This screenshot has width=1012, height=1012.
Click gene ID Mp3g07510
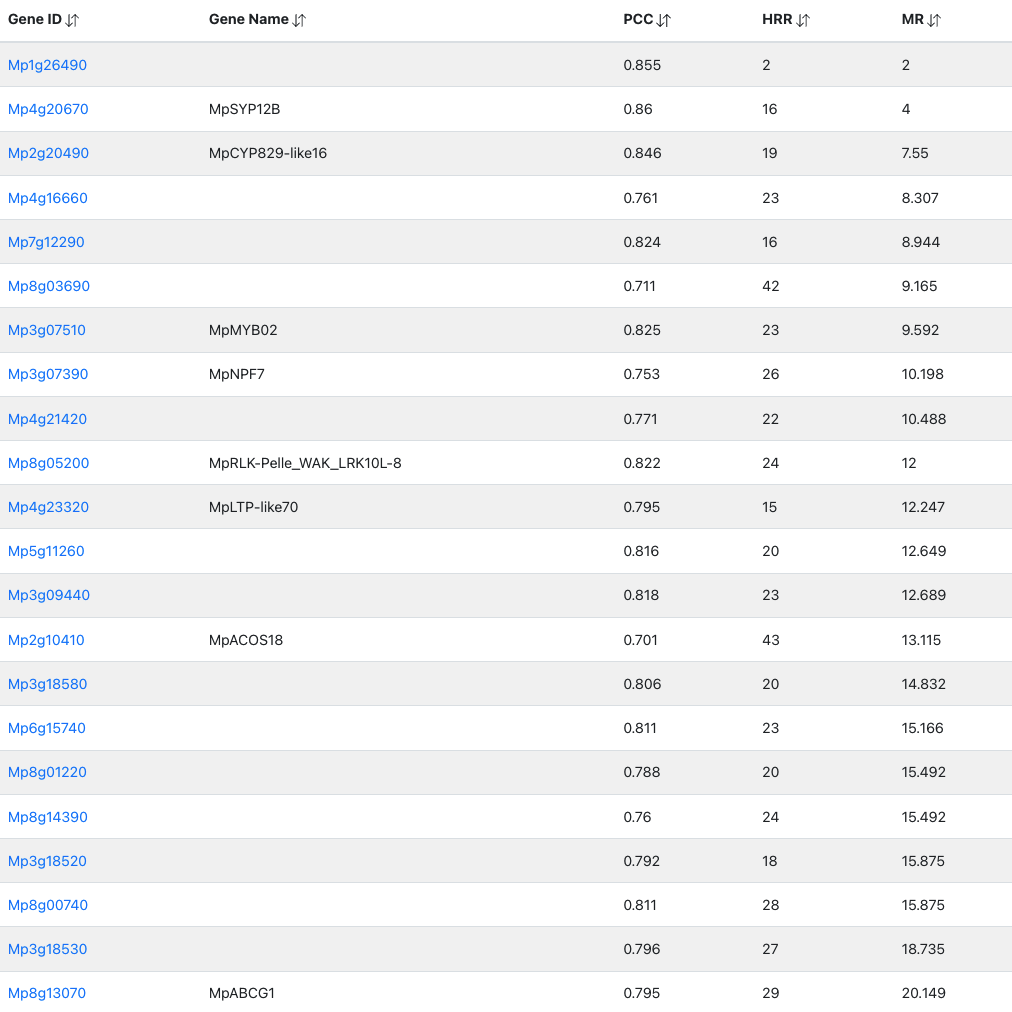point(47,330)
